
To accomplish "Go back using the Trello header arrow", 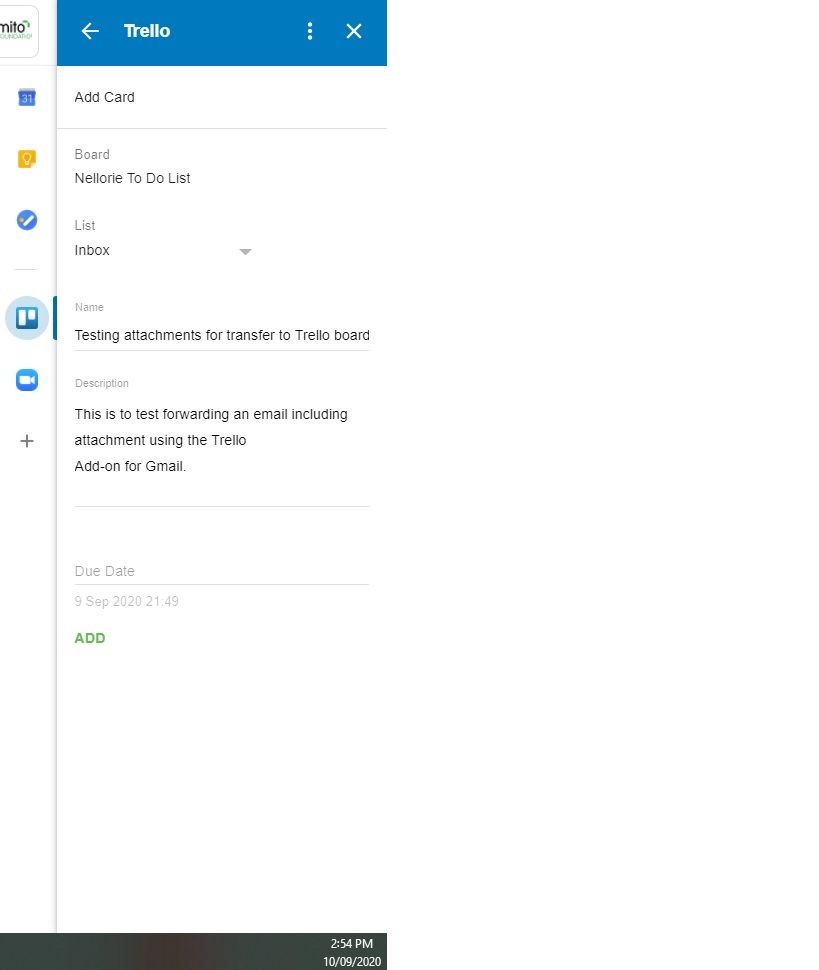I will click(90, 31).
